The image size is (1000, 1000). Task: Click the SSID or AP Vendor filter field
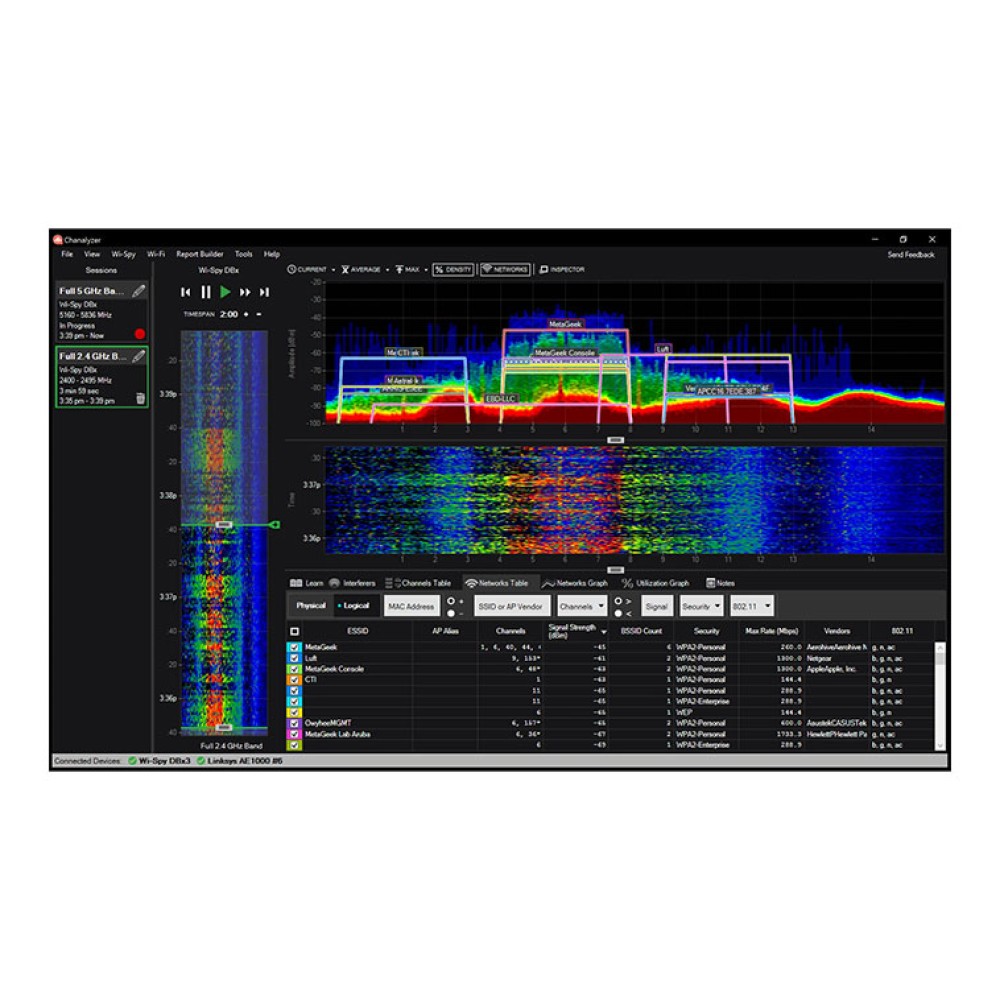tap(511, 607)
